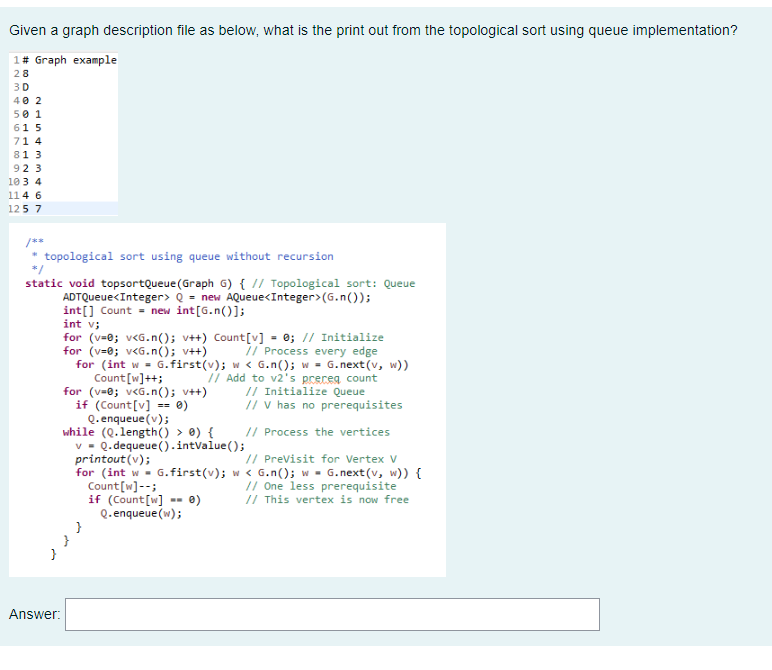Click the 'Q.enqueue(w);' statement
The width and height of the screenshot is (772, 670).
(x=141, y=513)
